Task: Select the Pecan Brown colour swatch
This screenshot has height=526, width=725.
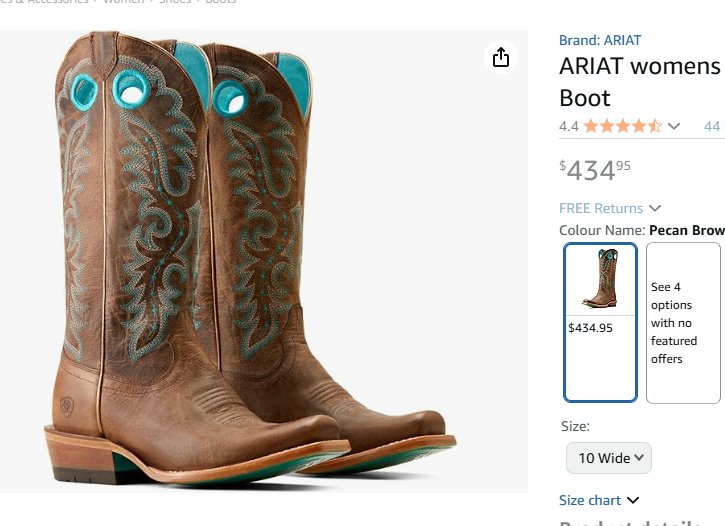Action: click(600, 321)
